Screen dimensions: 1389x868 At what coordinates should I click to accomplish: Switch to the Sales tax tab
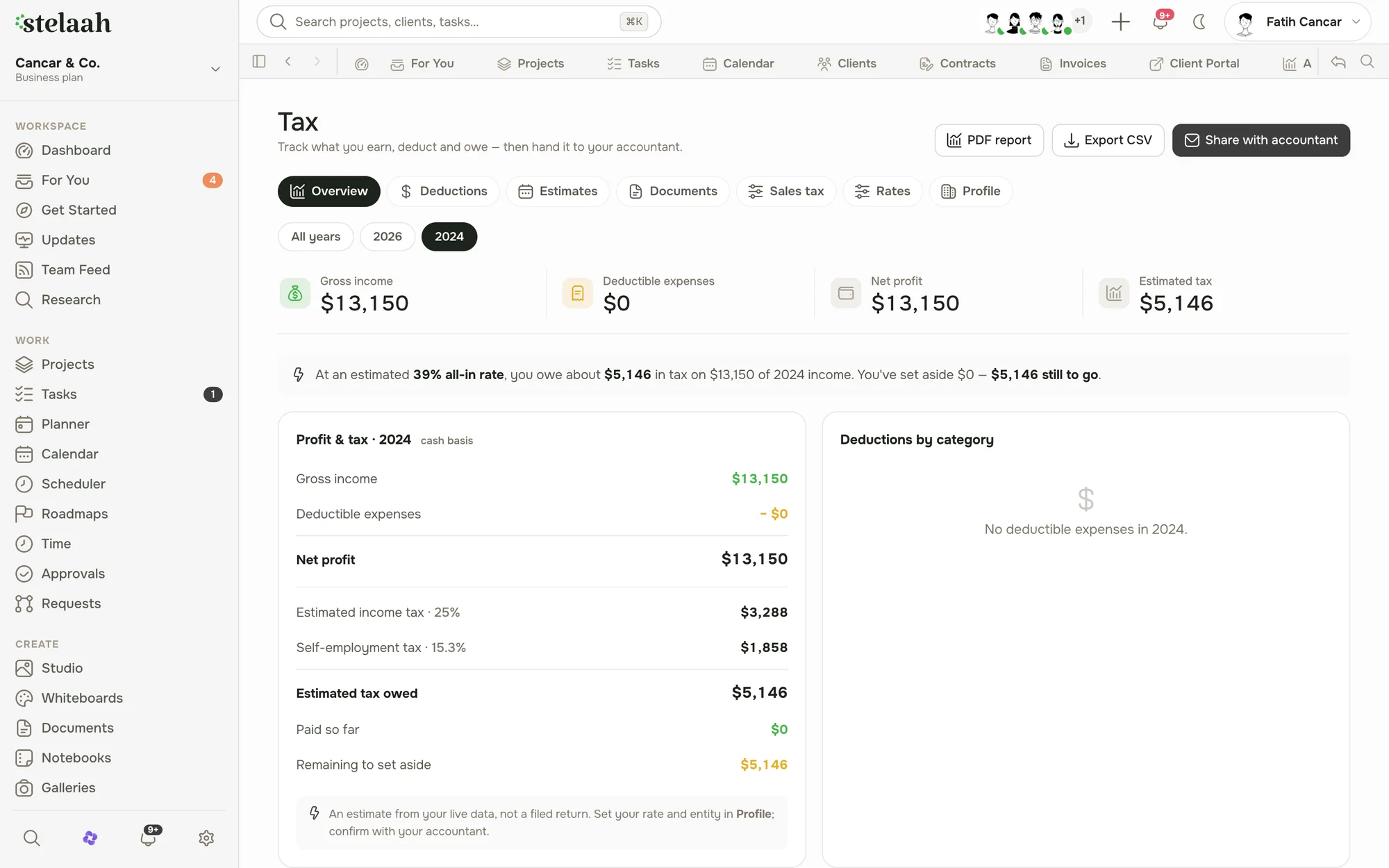point(786,191)
